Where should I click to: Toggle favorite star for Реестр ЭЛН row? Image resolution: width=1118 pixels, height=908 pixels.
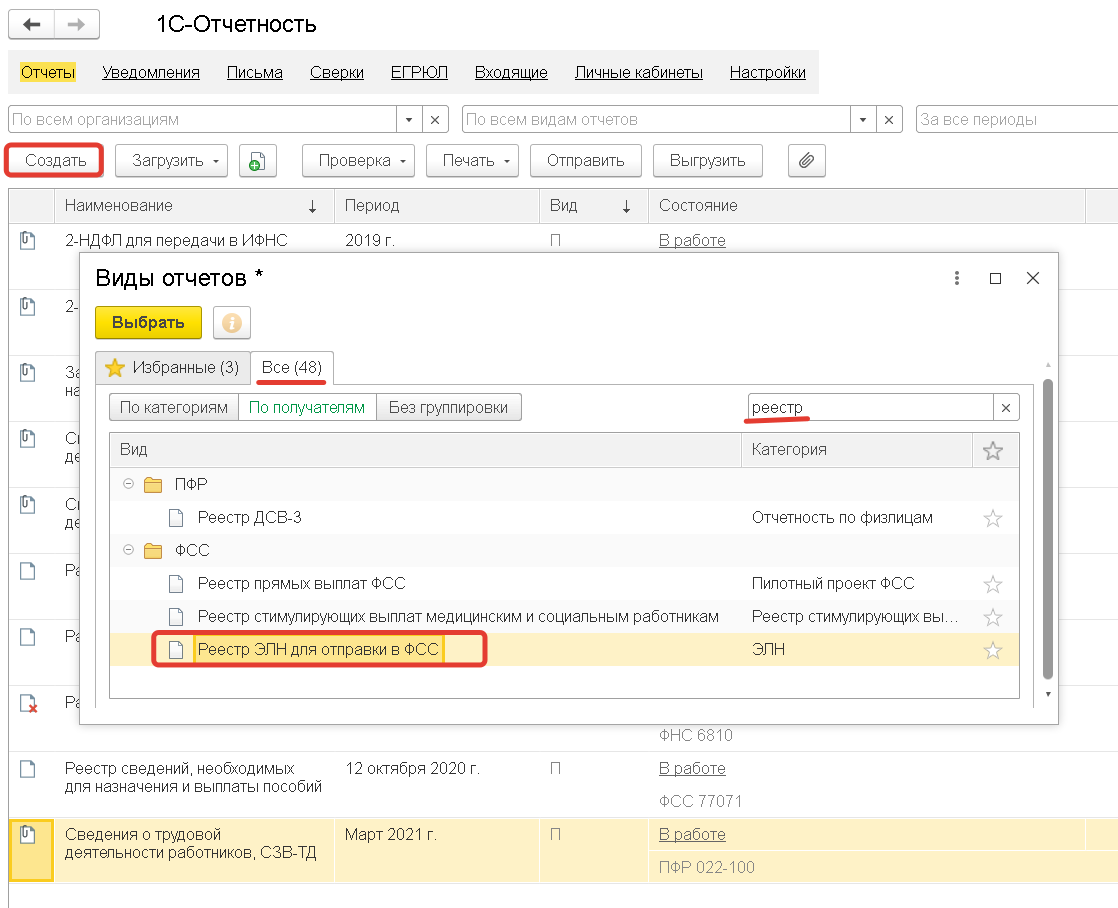(x=992, y=651)
